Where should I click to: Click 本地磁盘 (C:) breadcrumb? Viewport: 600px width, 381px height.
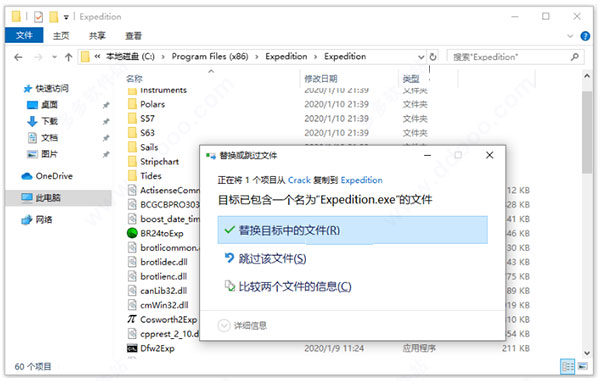pos(130,57)
